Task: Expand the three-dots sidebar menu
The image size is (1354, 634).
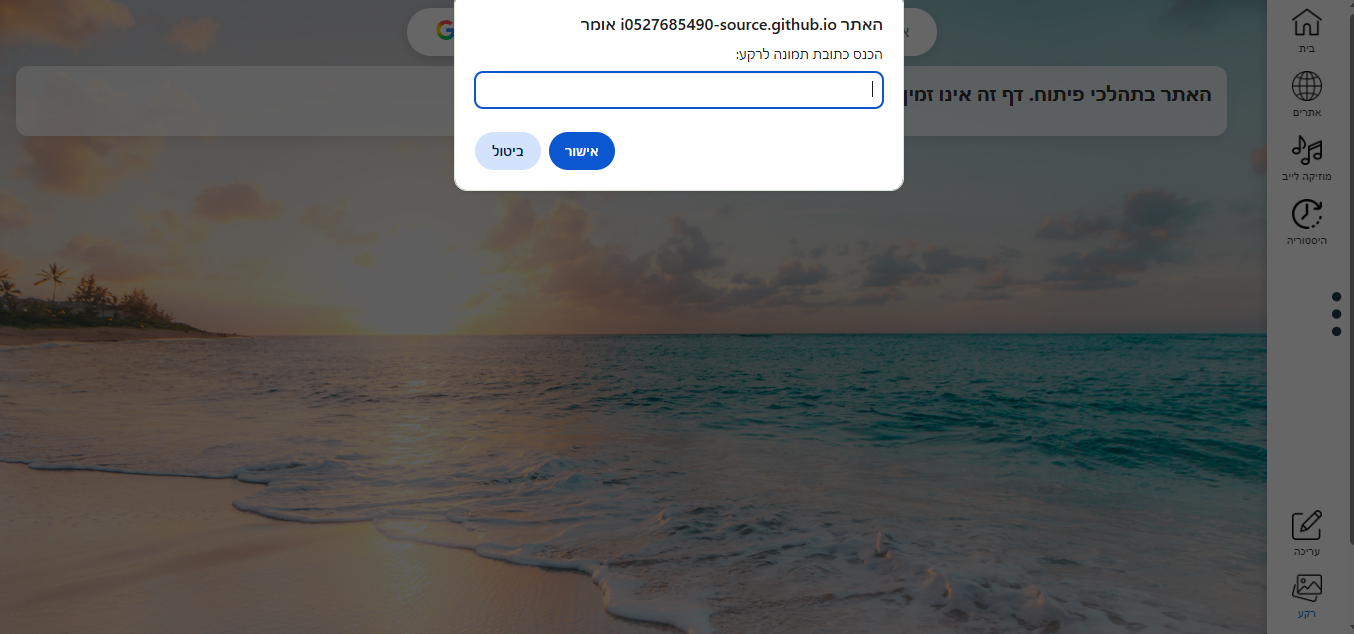Action: pyautogui.click(x=1336, y=314)
